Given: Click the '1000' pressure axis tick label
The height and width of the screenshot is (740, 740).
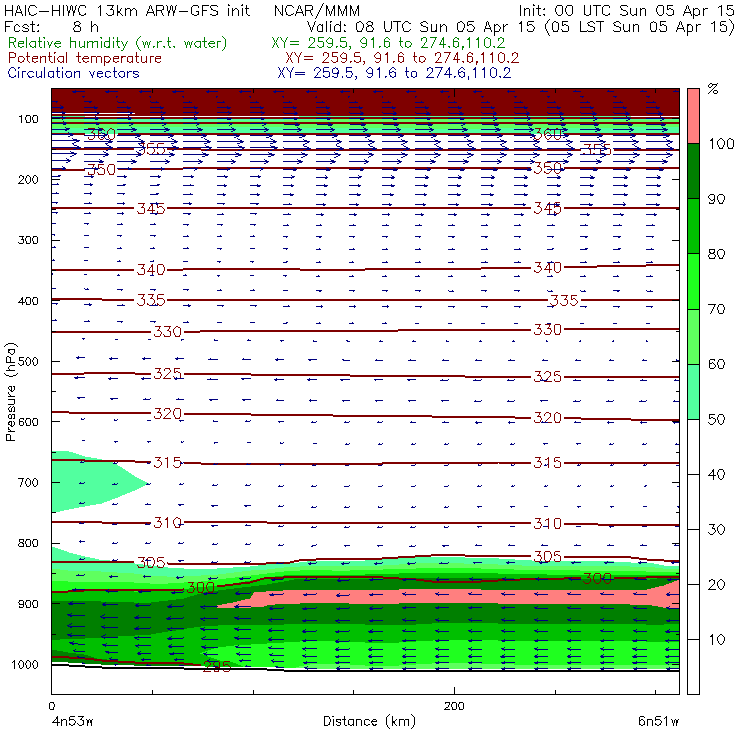Looking at the screenshot, I should point(25,664).
